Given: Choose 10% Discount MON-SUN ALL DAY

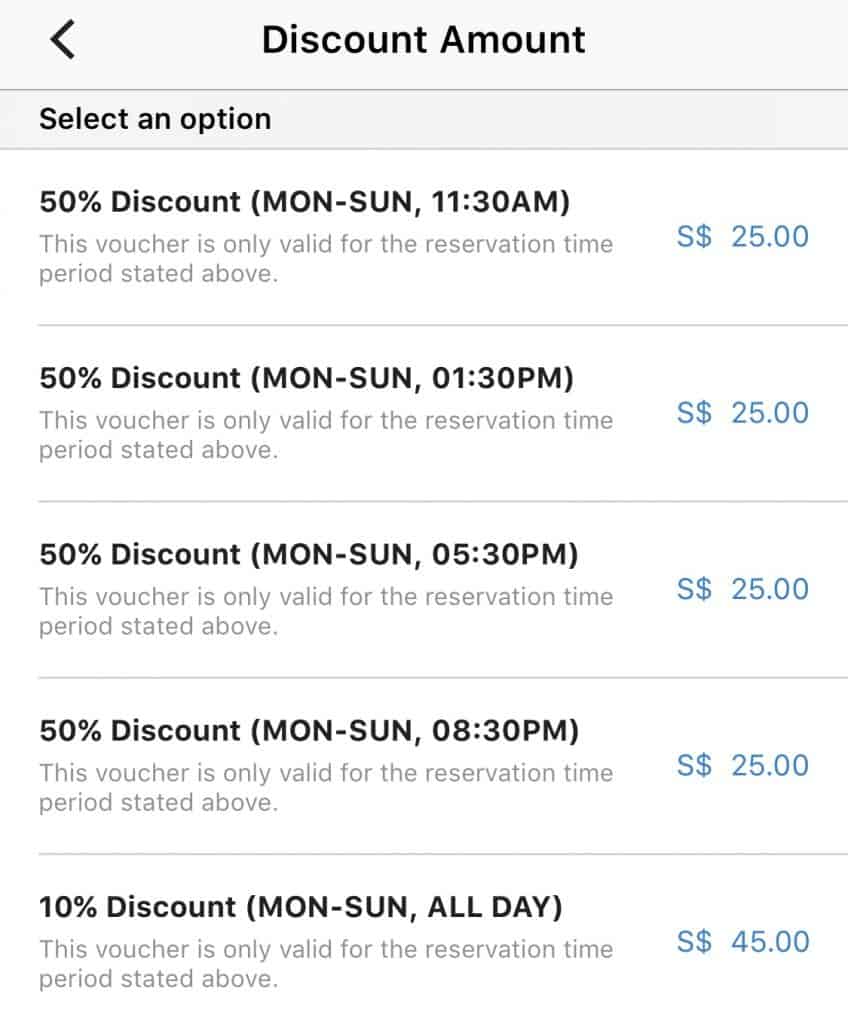Looking at the screenshot, I should (424, 940).
